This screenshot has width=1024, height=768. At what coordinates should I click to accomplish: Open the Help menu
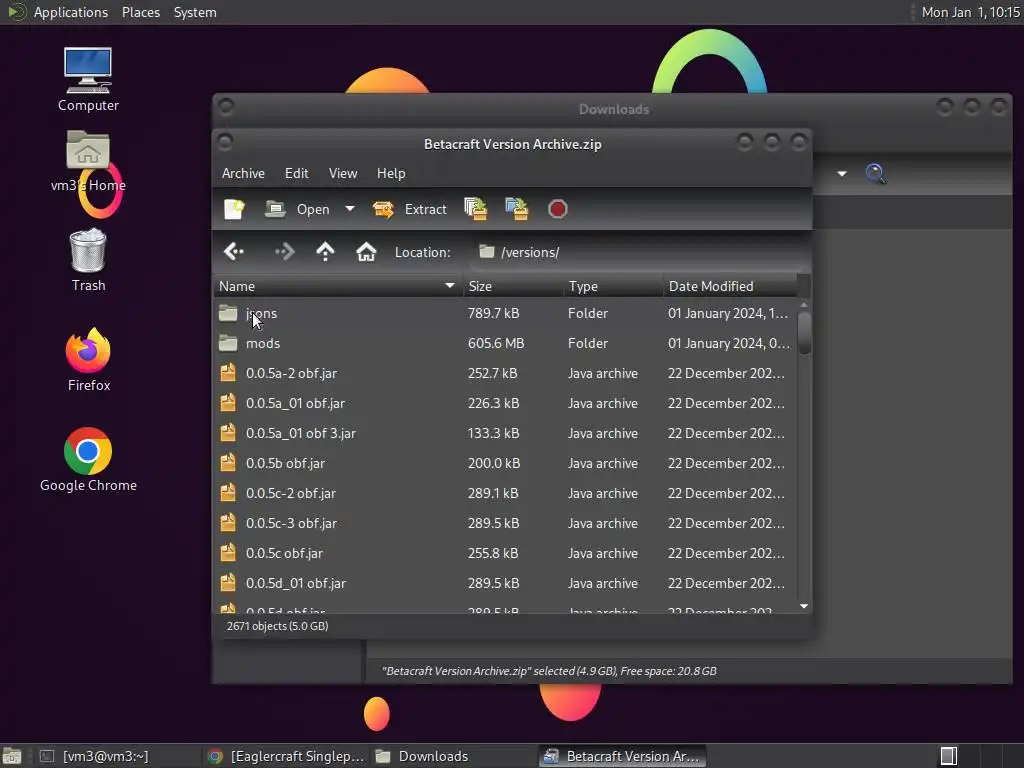(391, 173)
